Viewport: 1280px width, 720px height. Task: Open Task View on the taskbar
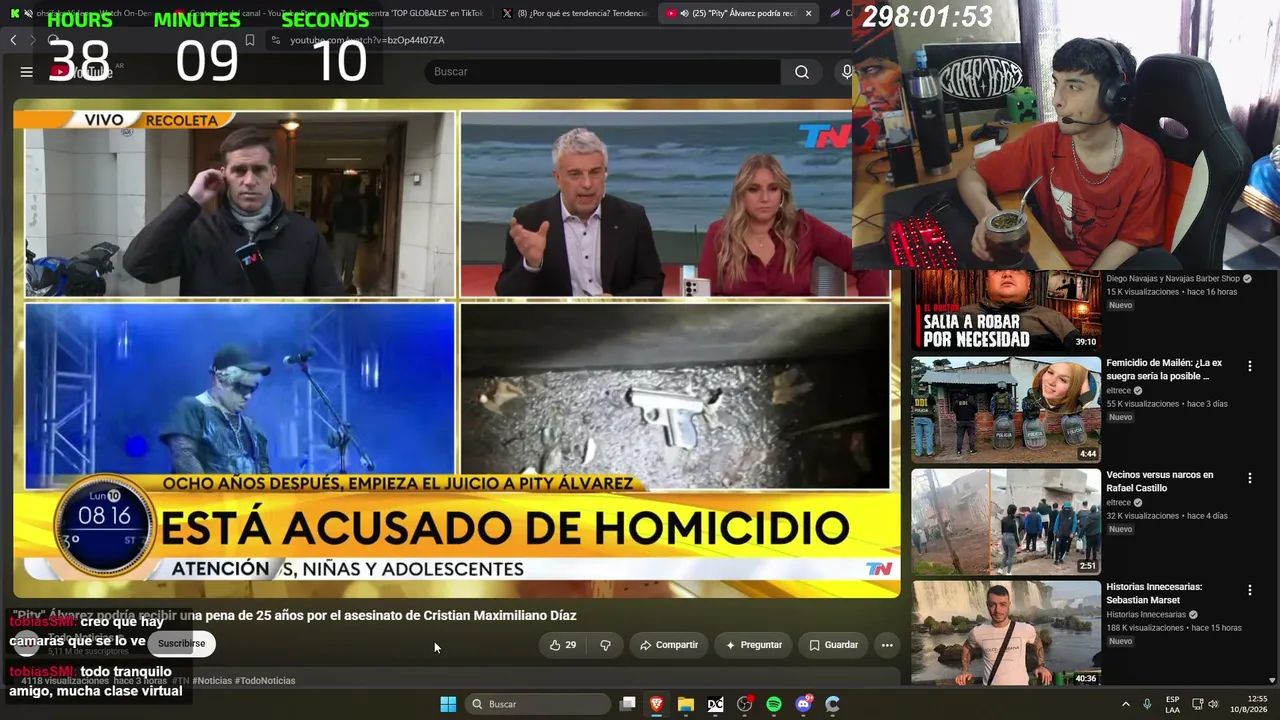(x=628, y=704)
